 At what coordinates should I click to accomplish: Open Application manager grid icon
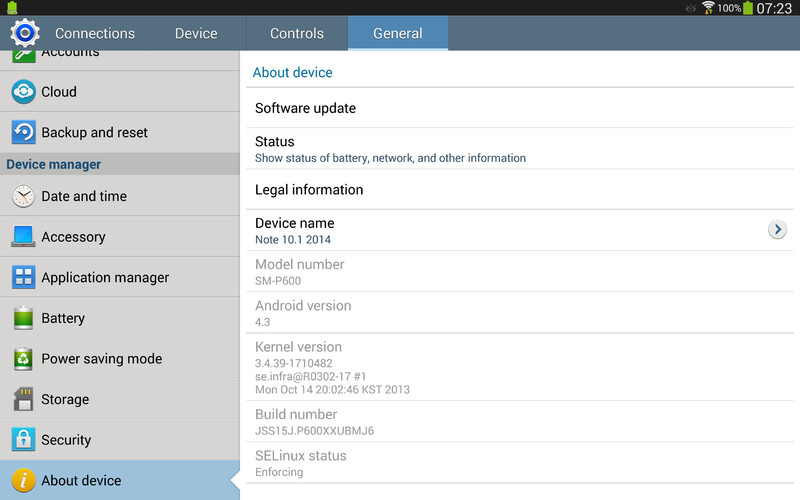tap(23, 277)
